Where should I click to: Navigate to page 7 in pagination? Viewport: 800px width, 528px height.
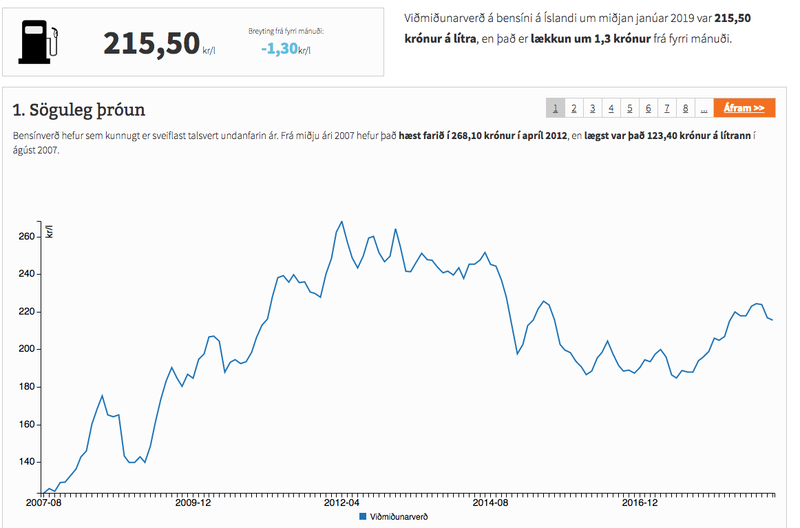coord(667,108)
